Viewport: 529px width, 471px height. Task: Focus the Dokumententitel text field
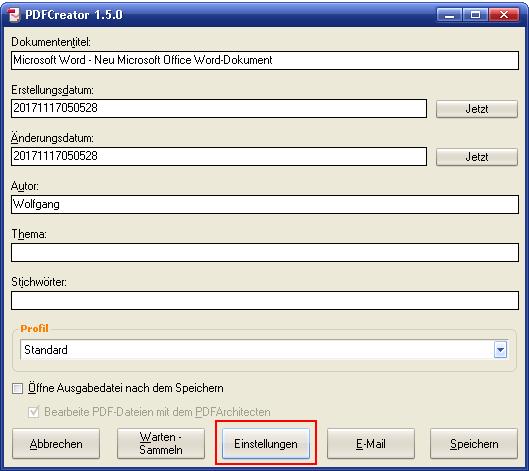tap(265, 60)
